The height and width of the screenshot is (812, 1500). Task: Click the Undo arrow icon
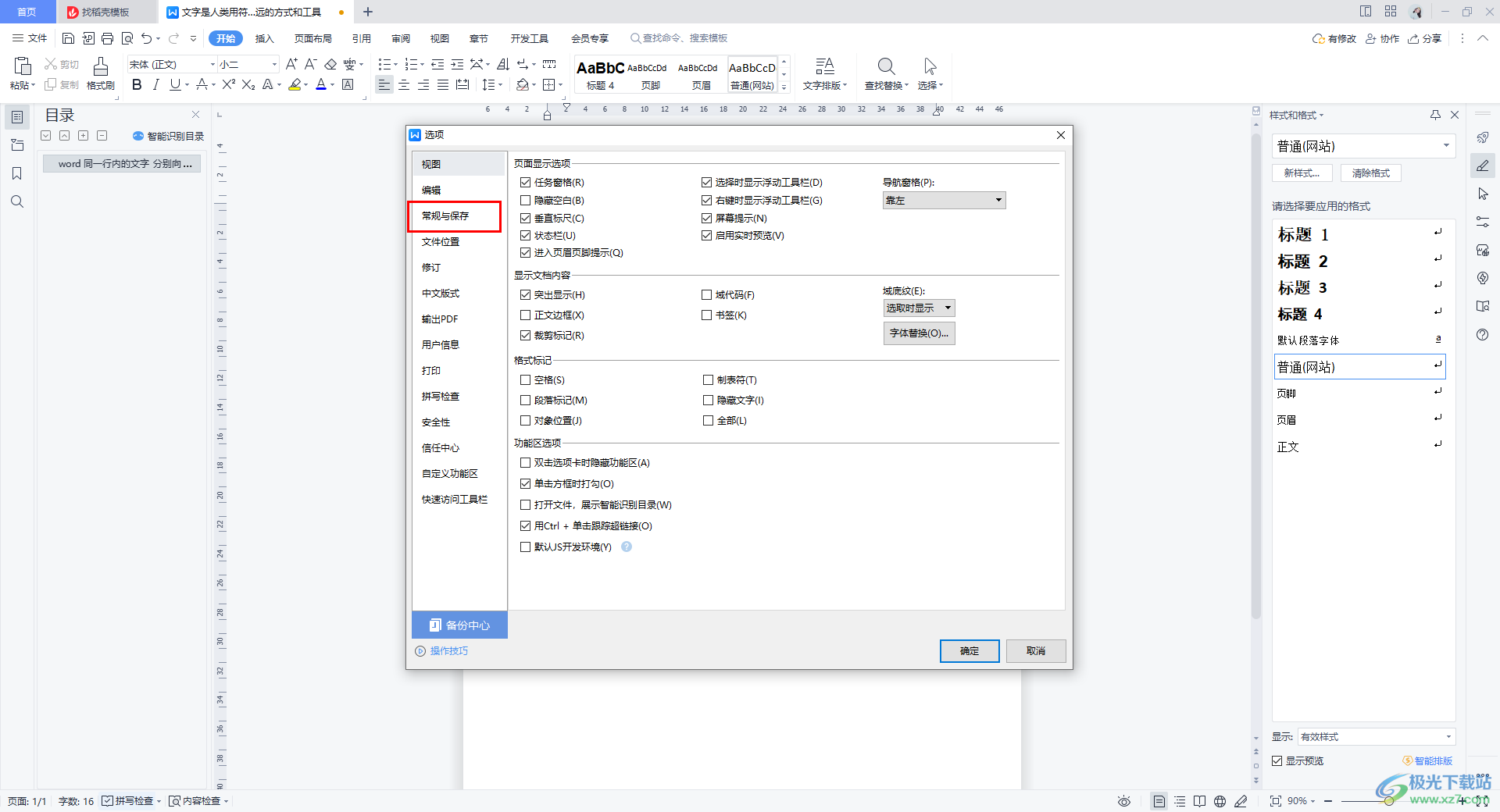pos(146,38)
